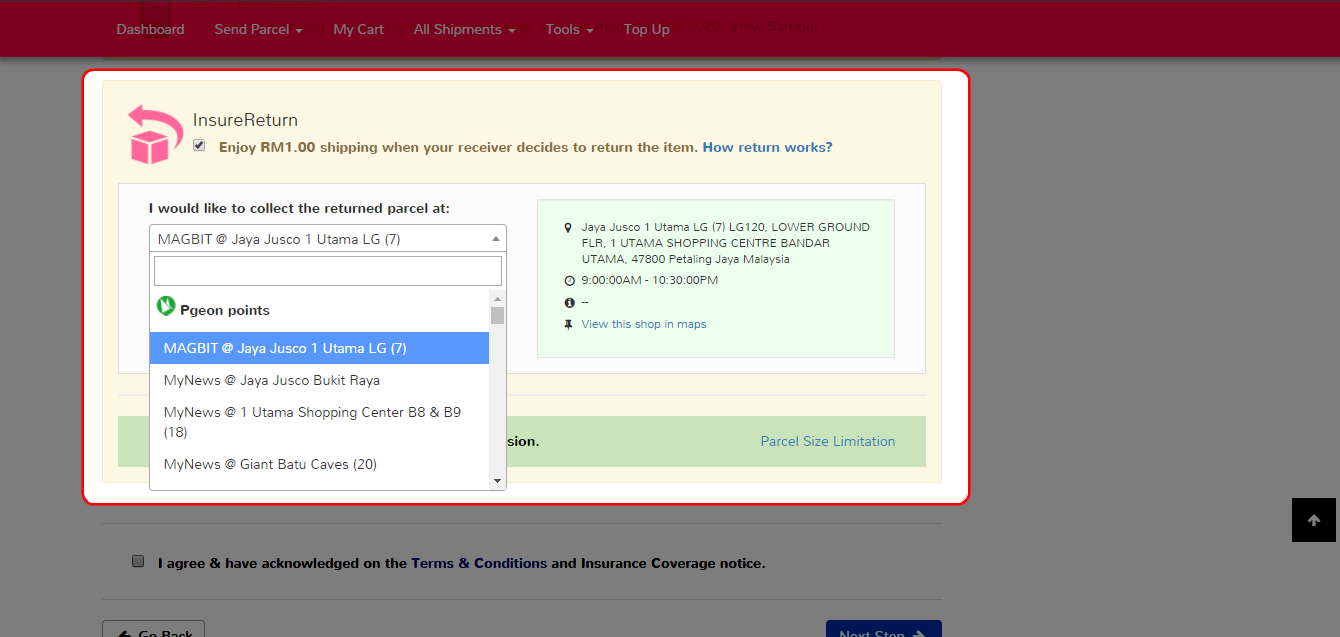Open the 'How return works?' link

tap(767, 147)
